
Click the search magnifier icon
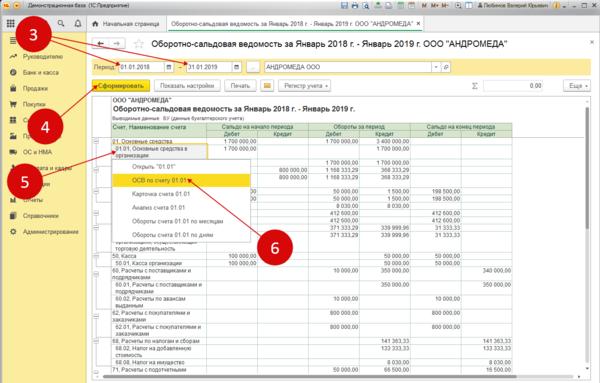[x=61, y=23]
